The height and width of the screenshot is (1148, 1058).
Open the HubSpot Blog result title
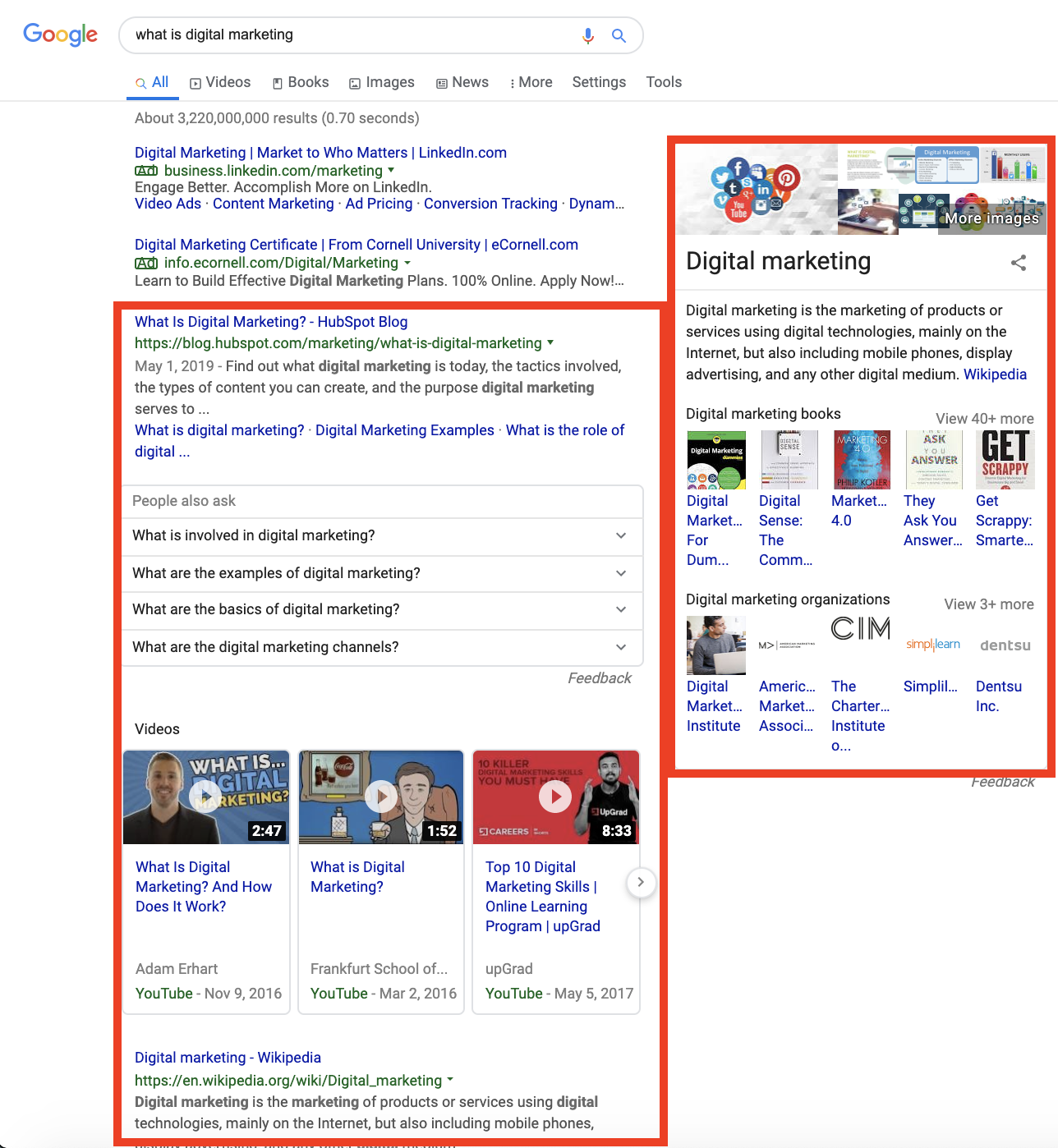point(271,322)
